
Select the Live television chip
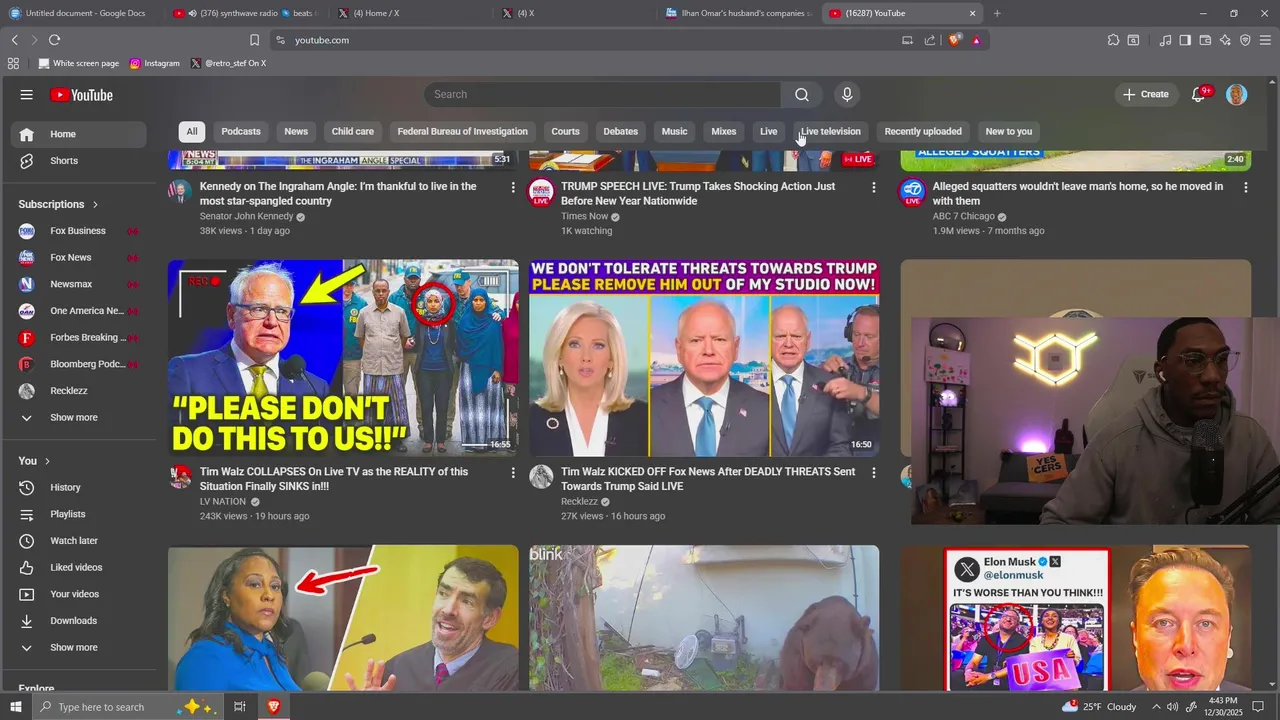point(830,131)
